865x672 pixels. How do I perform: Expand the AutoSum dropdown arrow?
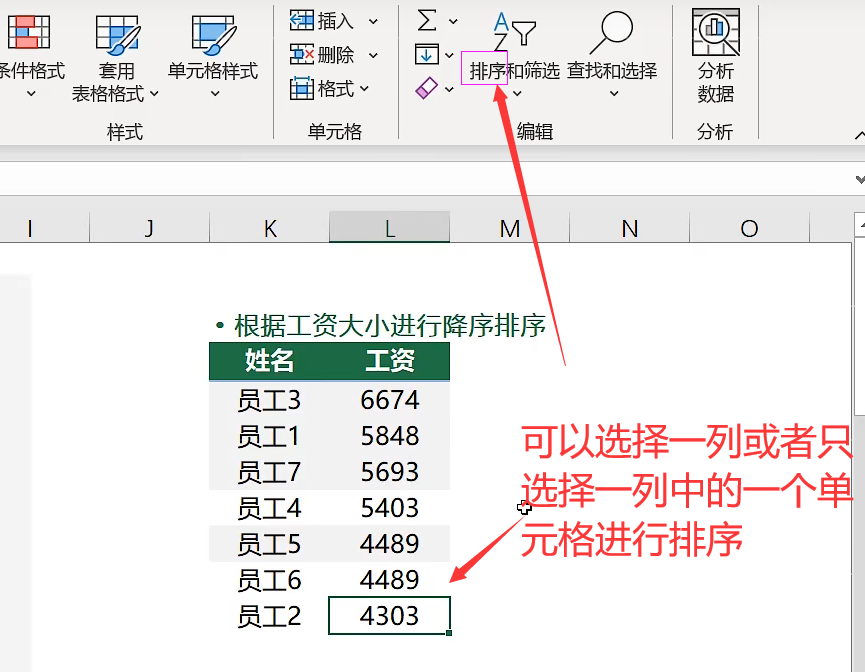[453, 22]
